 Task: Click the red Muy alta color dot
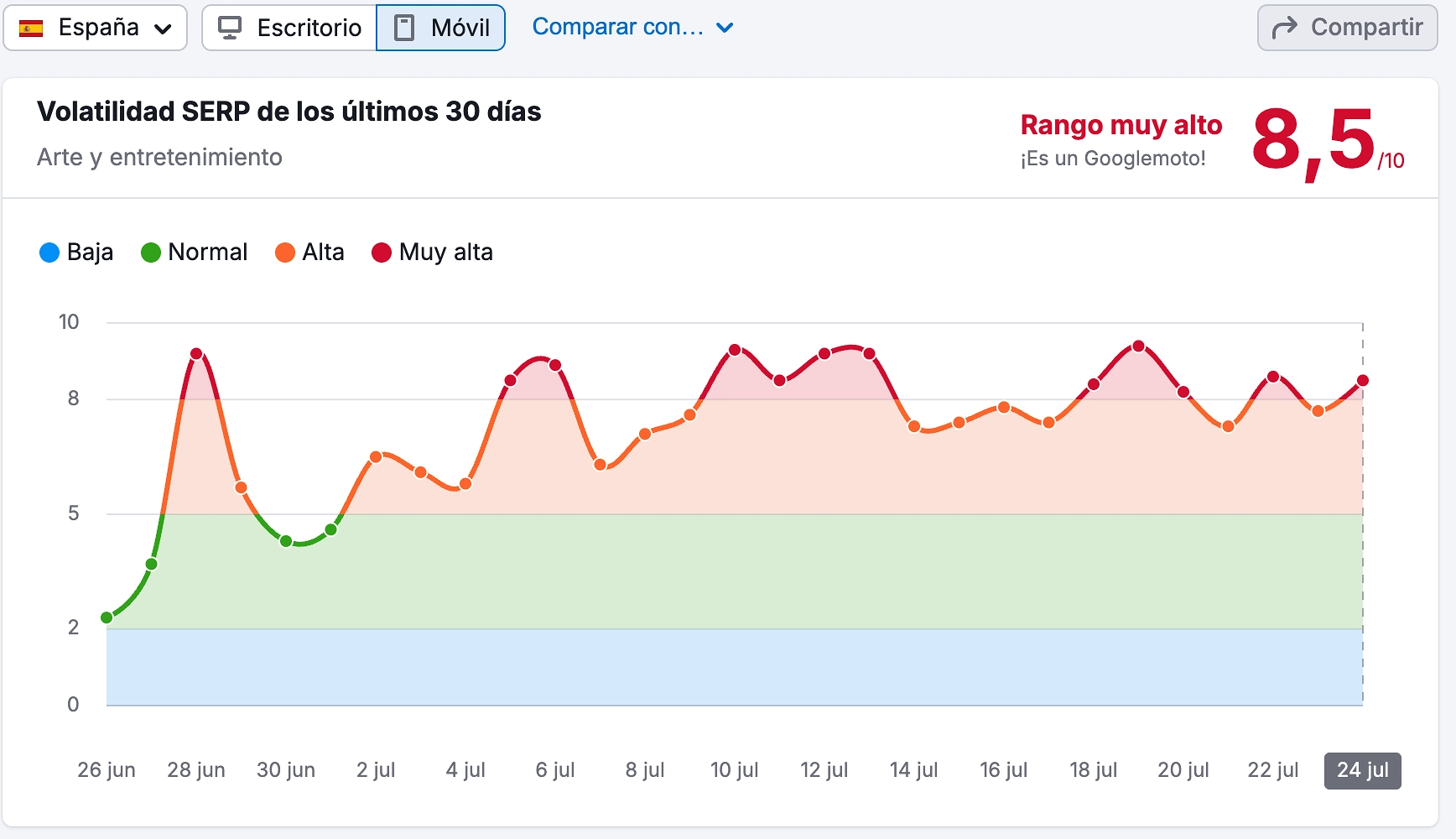(x=382, y=252)
